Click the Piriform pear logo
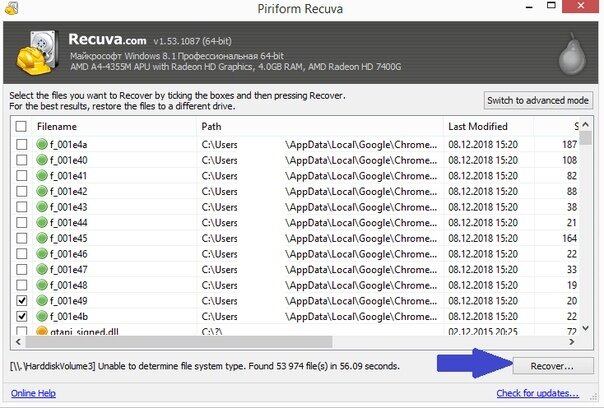This screenshot has width=604, height=408. (x=572, y=54)
